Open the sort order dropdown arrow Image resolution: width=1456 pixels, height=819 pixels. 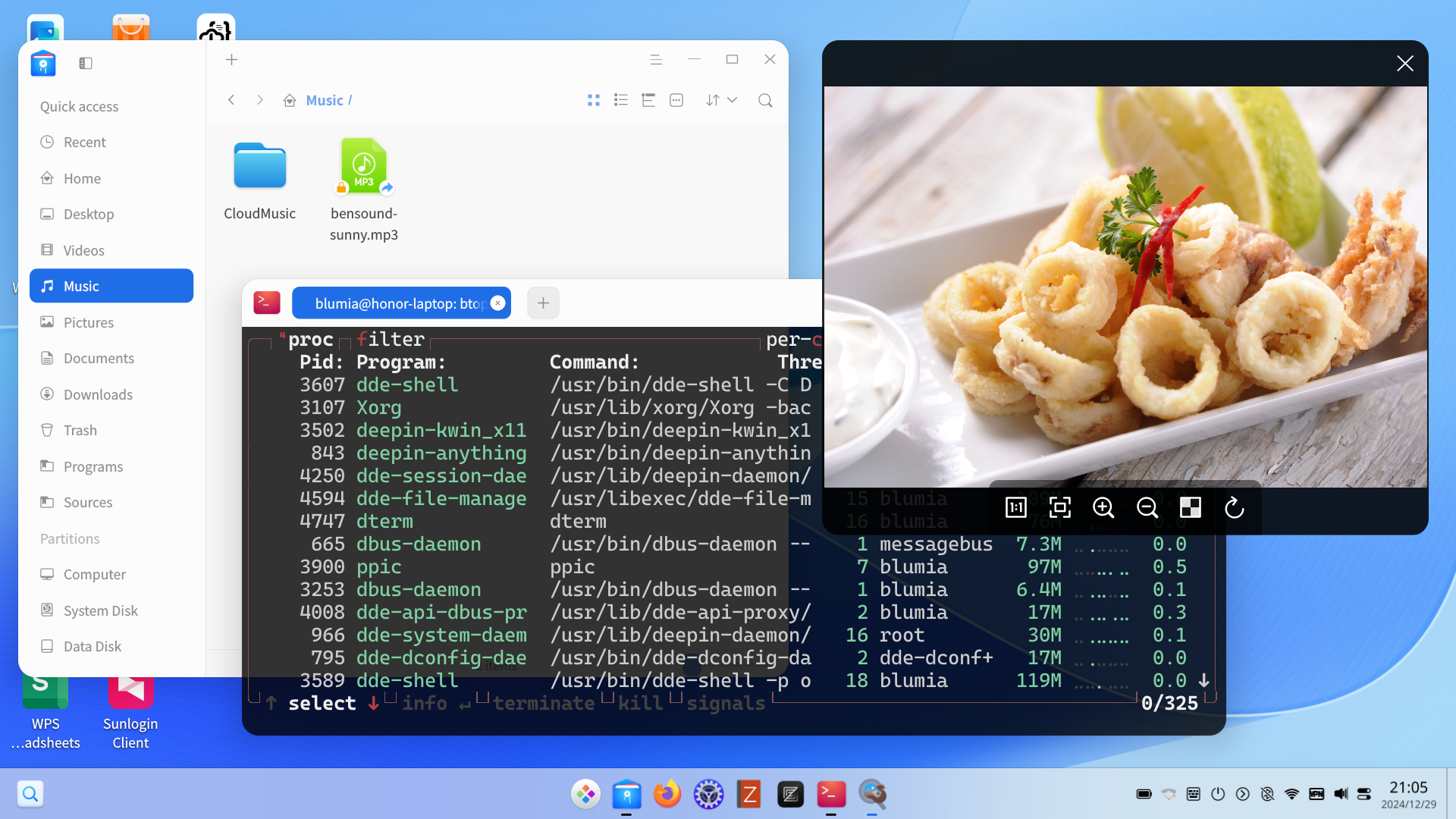(732, 100)
